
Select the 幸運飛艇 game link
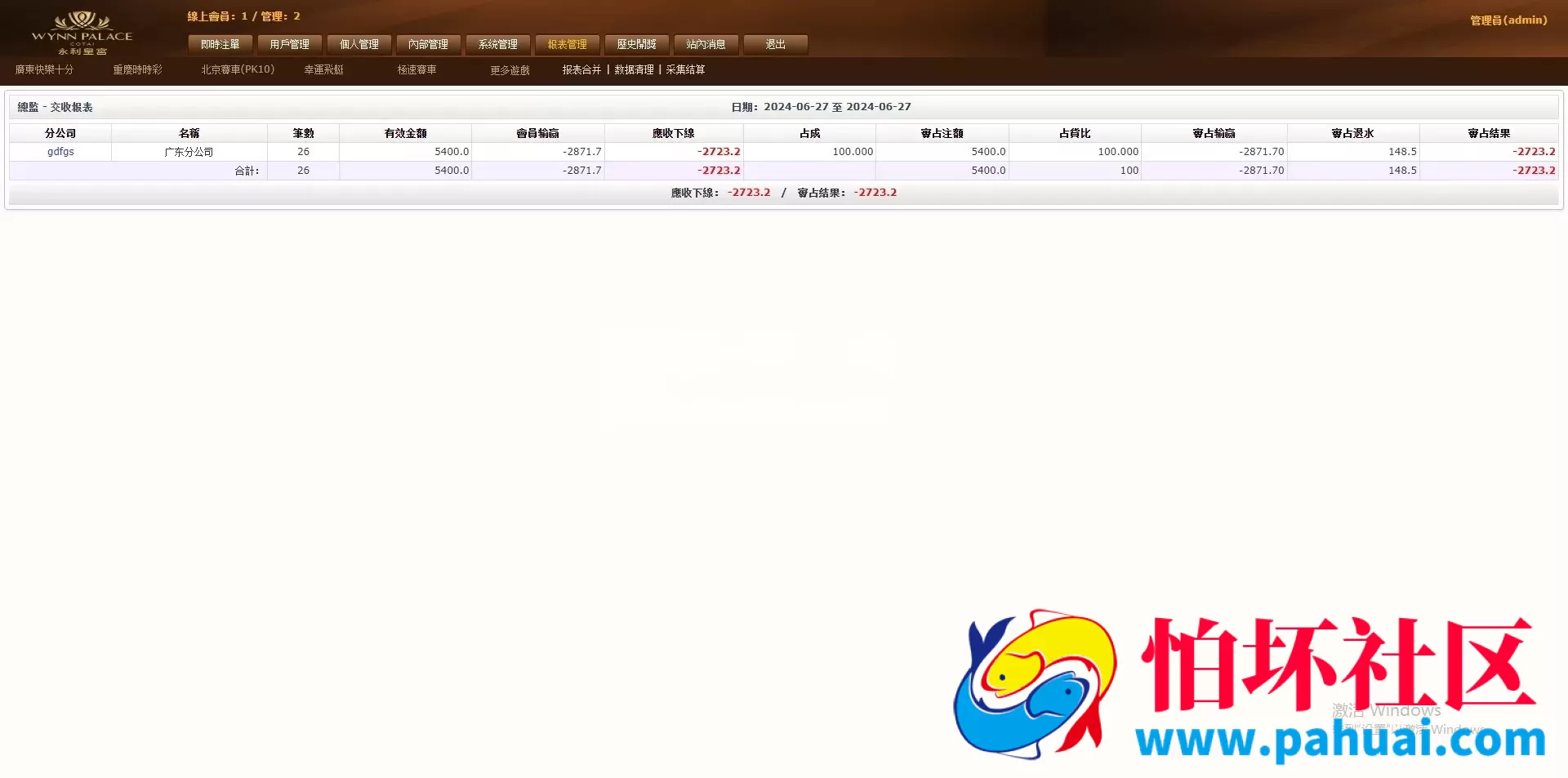click(324, 69)
